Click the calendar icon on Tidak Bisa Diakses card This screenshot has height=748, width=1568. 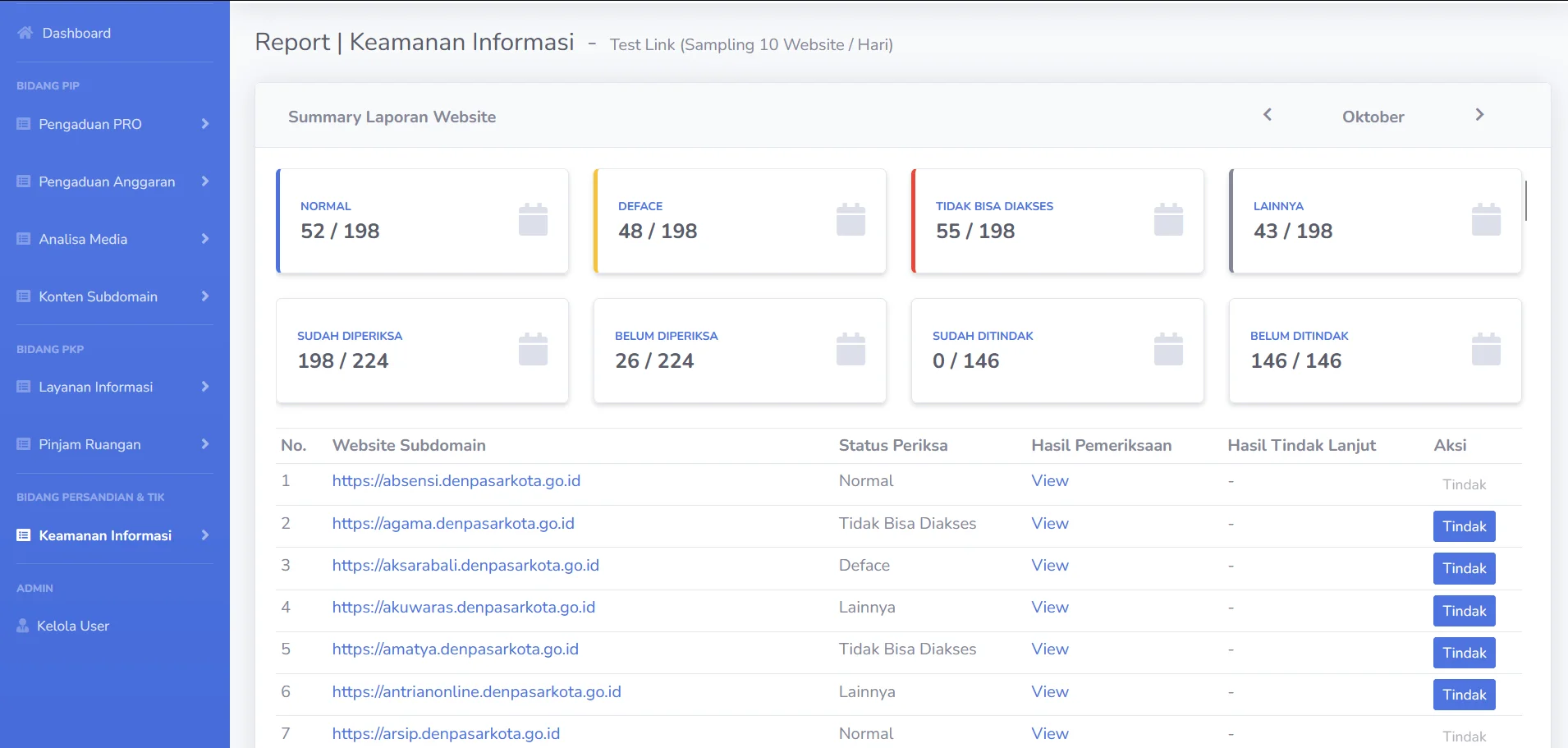(x=1167, y=219)
